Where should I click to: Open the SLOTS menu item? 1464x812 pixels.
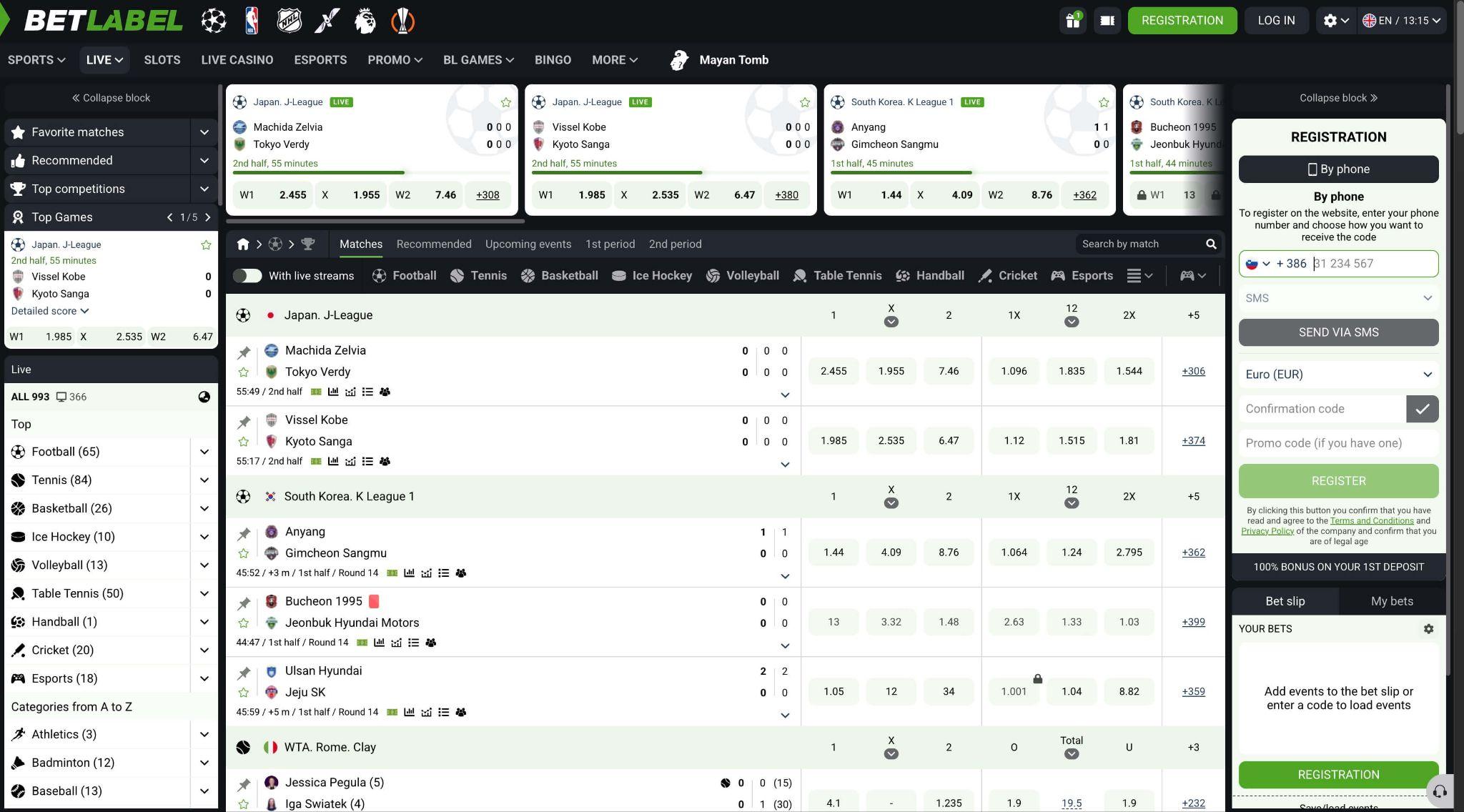(162, 60)
